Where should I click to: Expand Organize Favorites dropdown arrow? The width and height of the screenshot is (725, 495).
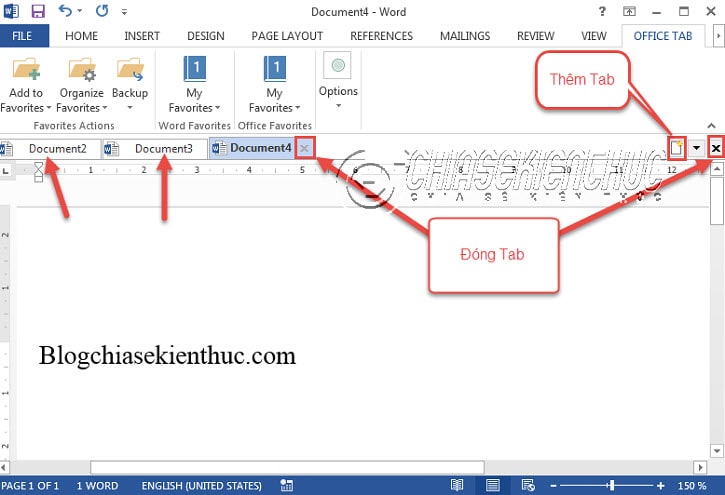pos(105,108)
